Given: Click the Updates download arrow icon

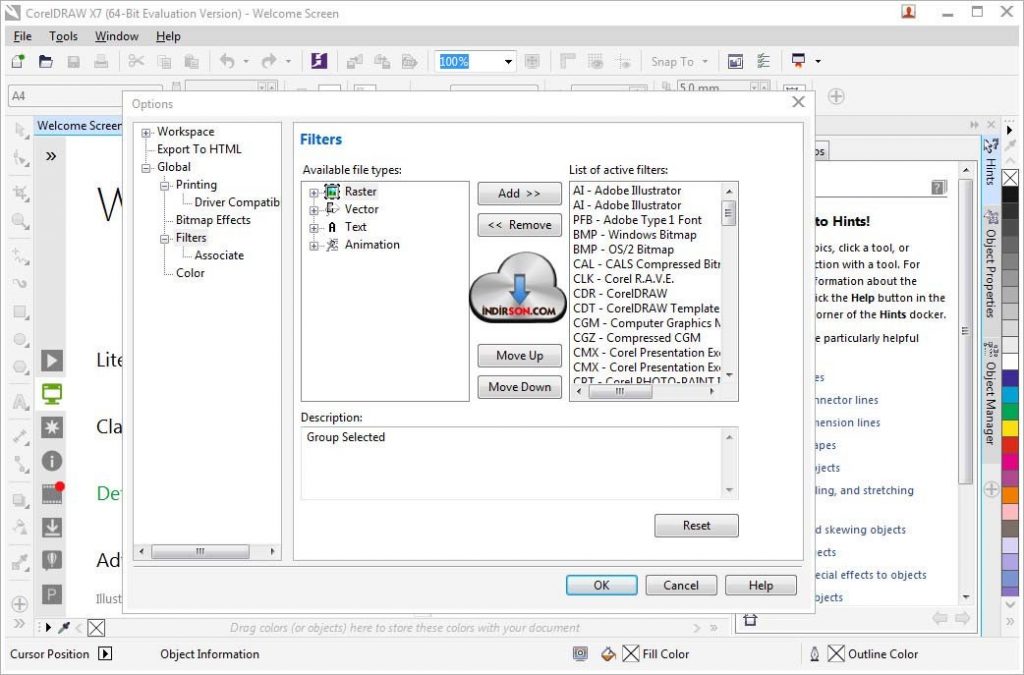Looking at the screenshot, I should pyautogui.click(x=52, y=527).
